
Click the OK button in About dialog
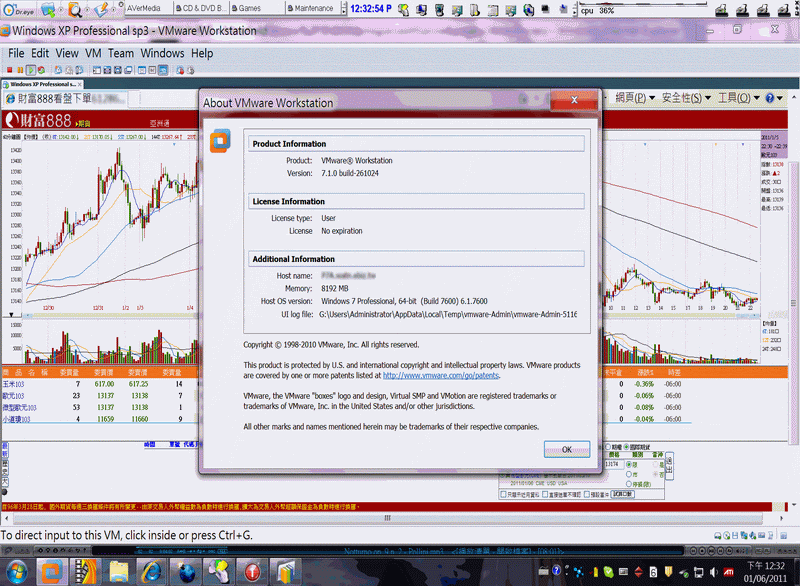pyautogui.click(x=566, y=449)
